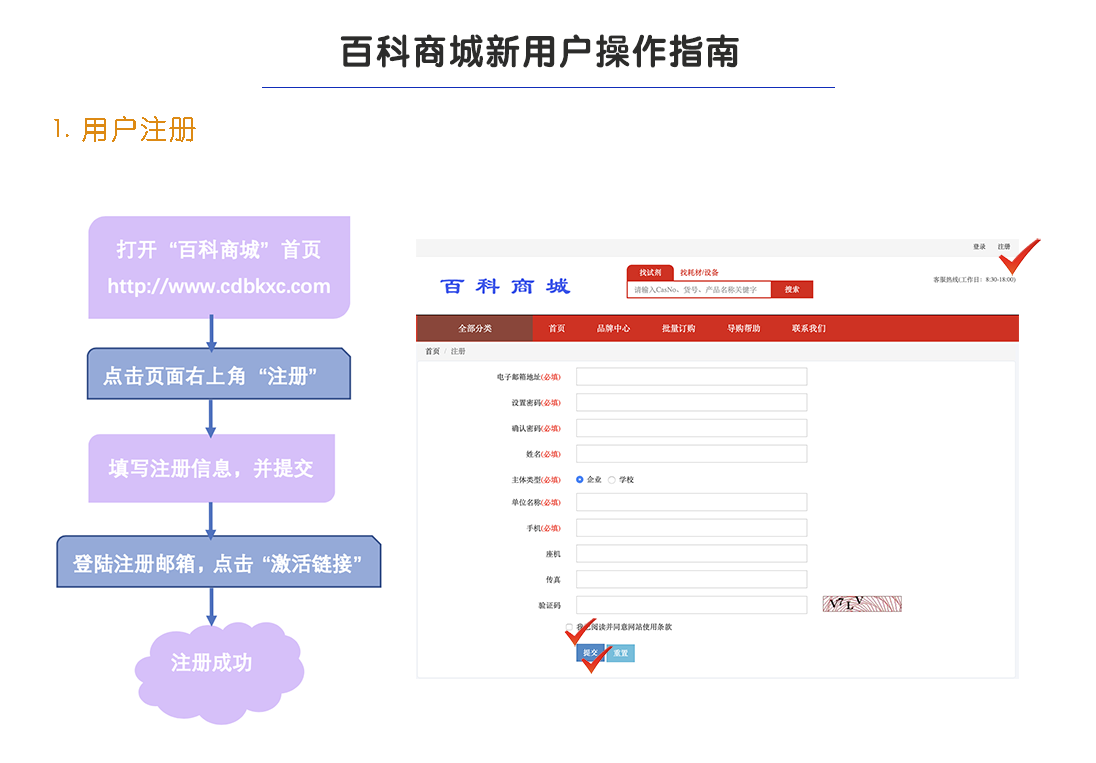Open the 全部分类 category menu
The height and width of the screenshot is (763, 1096).
475,329
